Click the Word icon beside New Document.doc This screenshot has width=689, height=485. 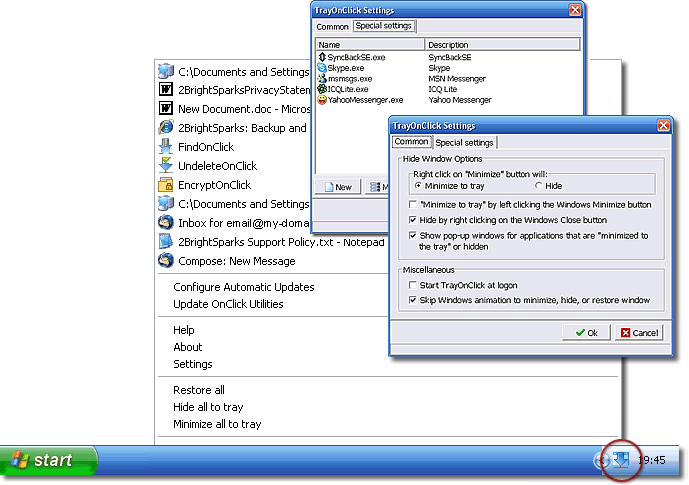(x=166, y=109)
